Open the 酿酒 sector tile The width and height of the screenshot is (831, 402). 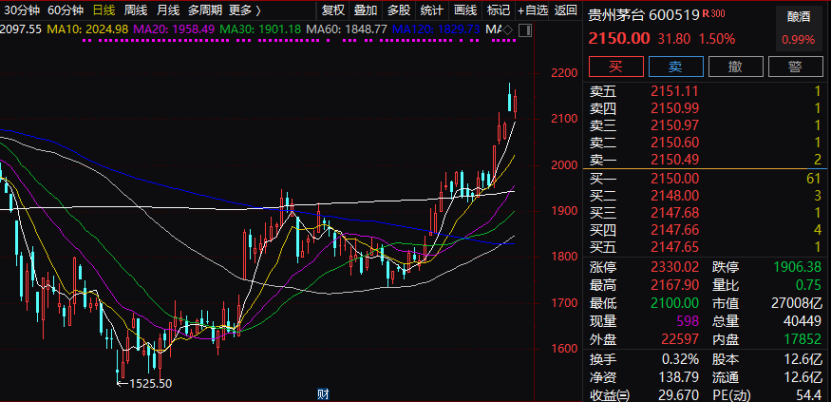click(799, 28)
